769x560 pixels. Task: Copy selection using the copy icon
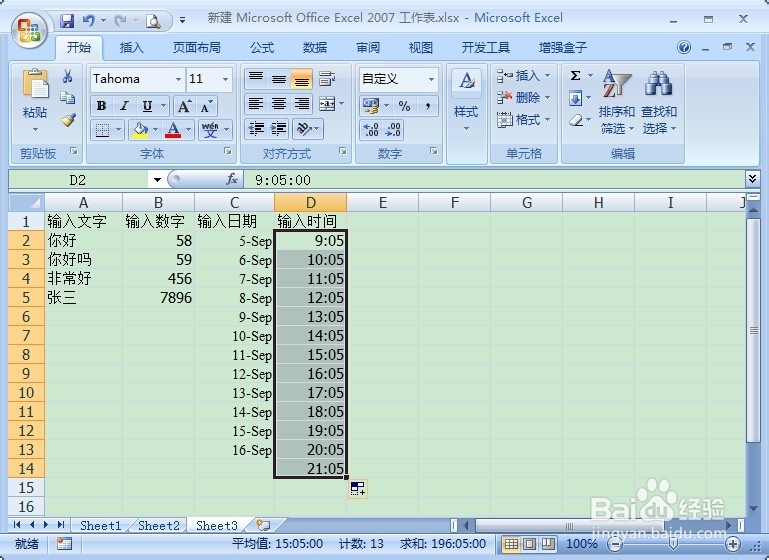click(68, 98)
